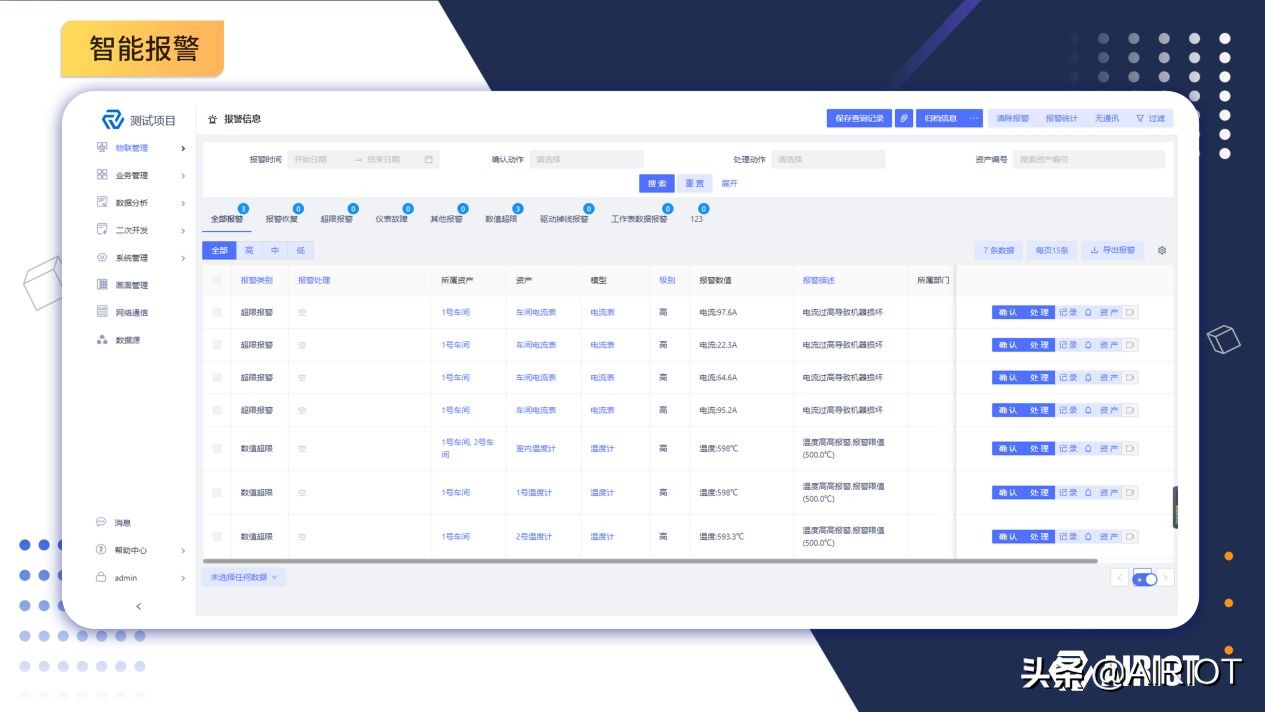Open 二次开发 sidebar icon
Image resolution: width=1265 pixels, height=712 pixels.
(102, 230)
